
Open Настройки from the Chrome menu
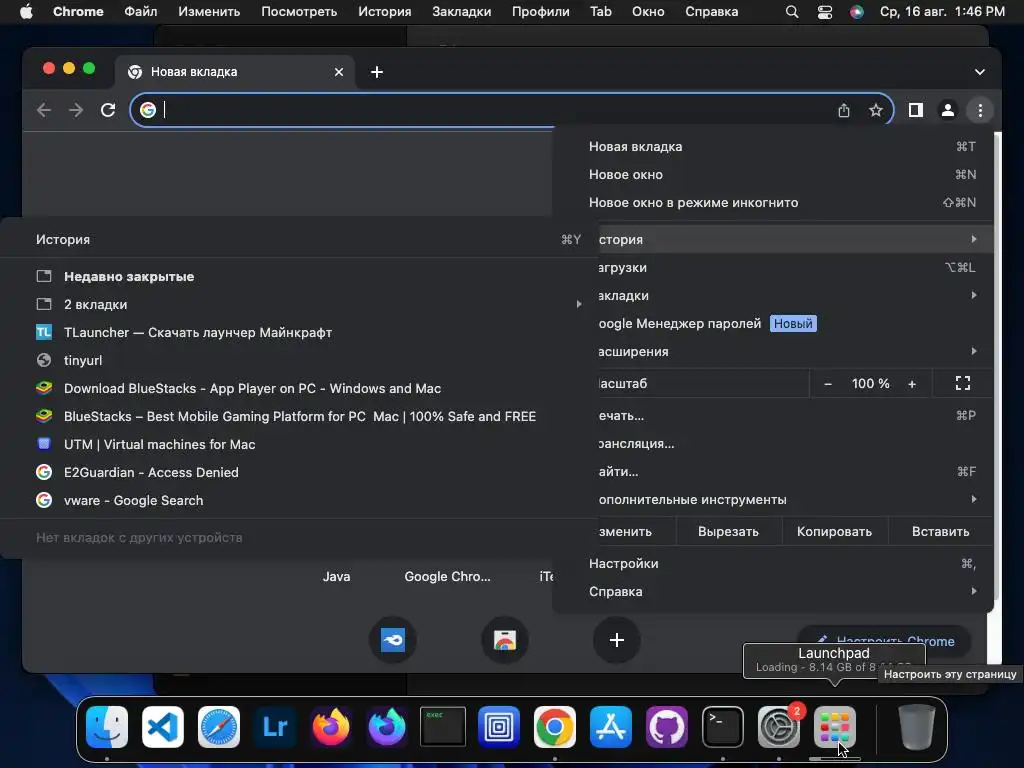click(773, 564)
